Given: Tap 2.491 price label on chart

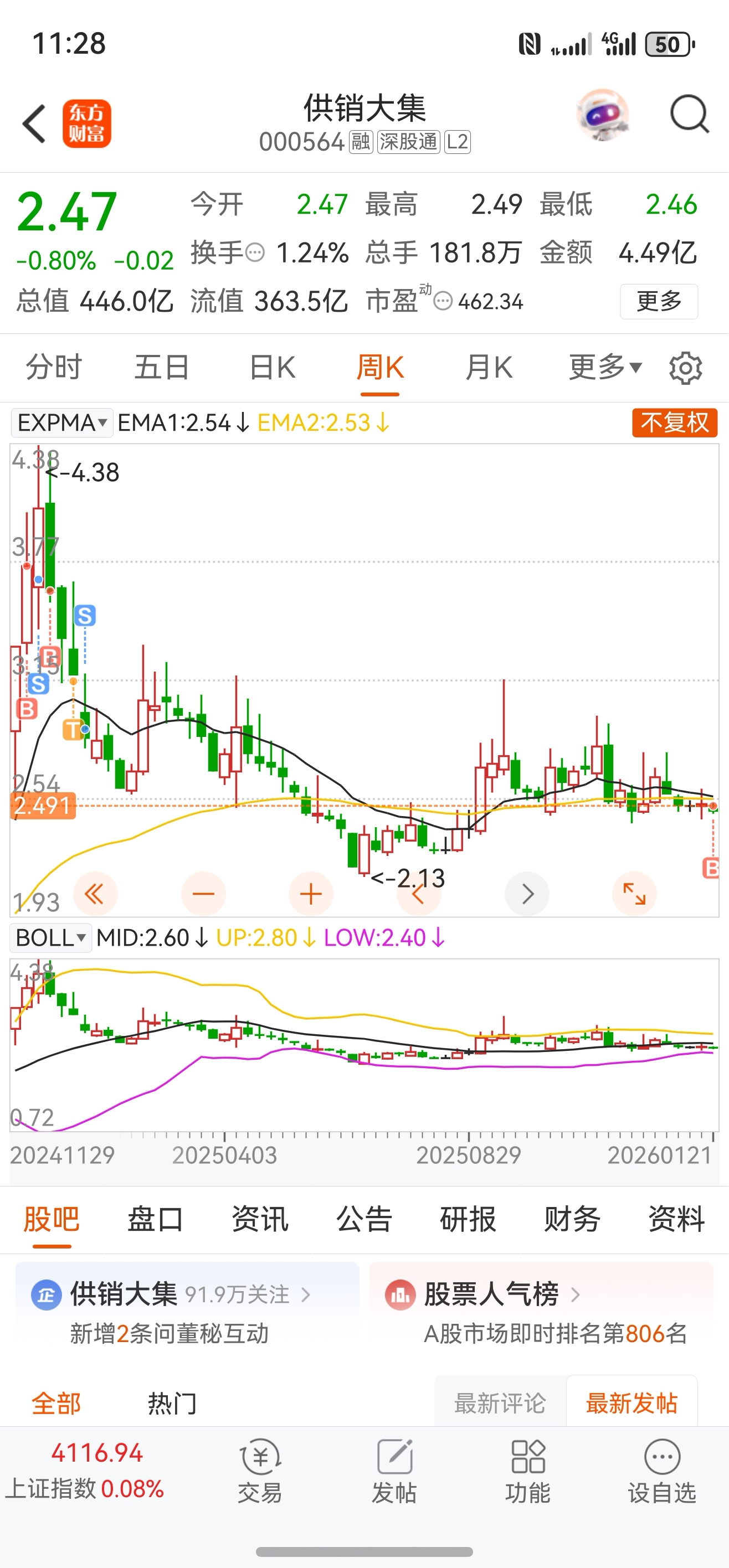Looking at the screenshot, I should (x=43, y=805).
